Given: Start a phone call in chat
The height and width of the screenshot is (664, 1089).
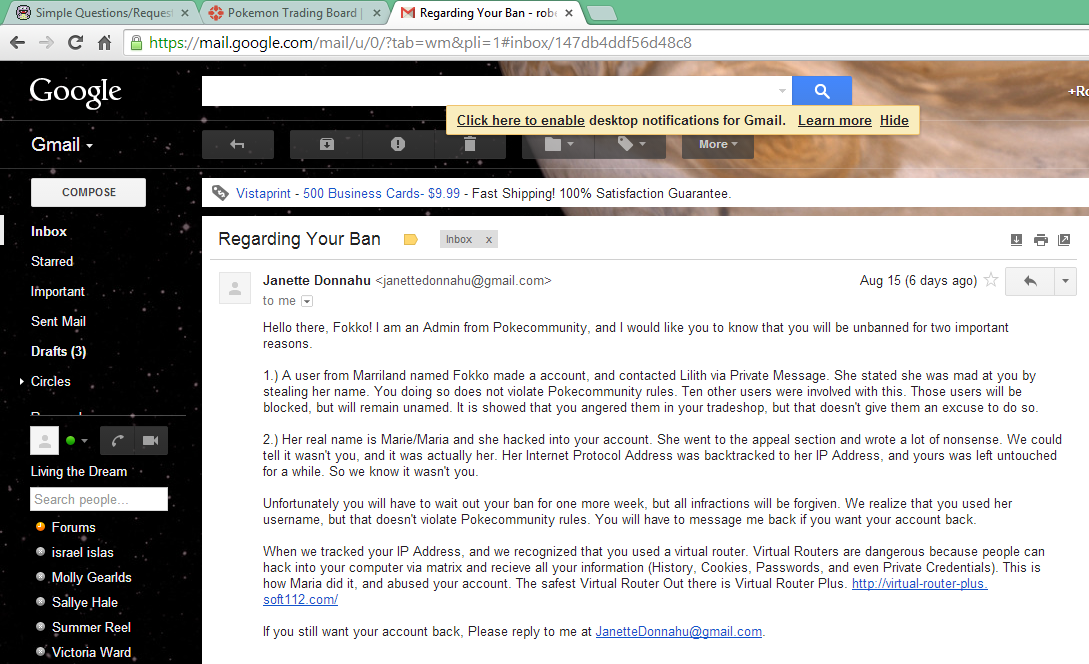Looking at the screenshot, I should (117, 440).
